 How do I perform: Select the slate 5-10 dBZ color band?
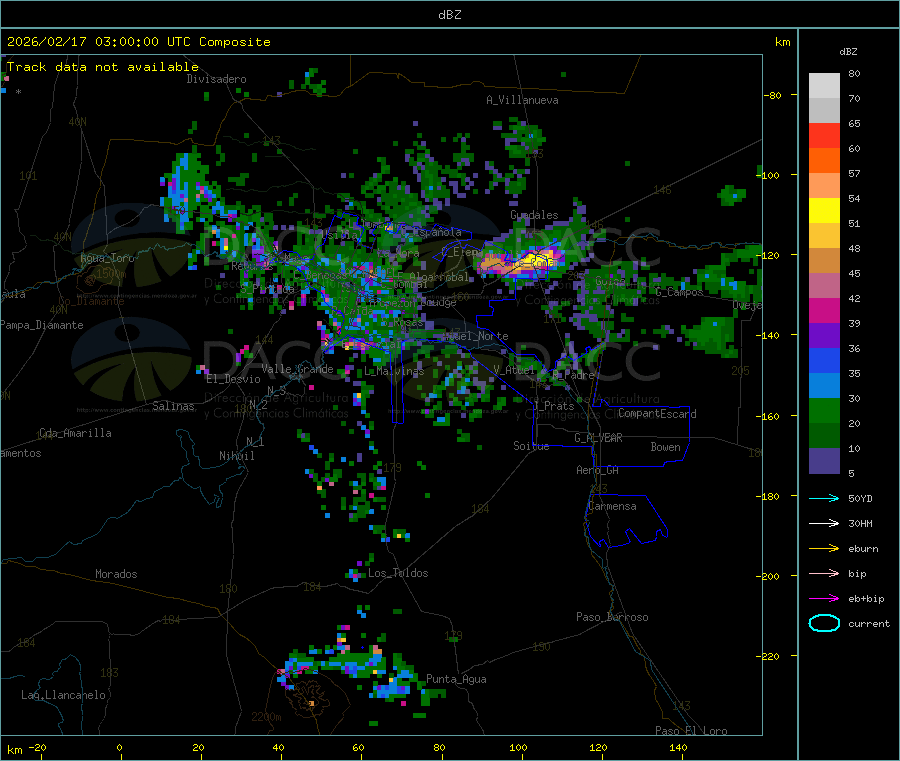pos(824,461)
